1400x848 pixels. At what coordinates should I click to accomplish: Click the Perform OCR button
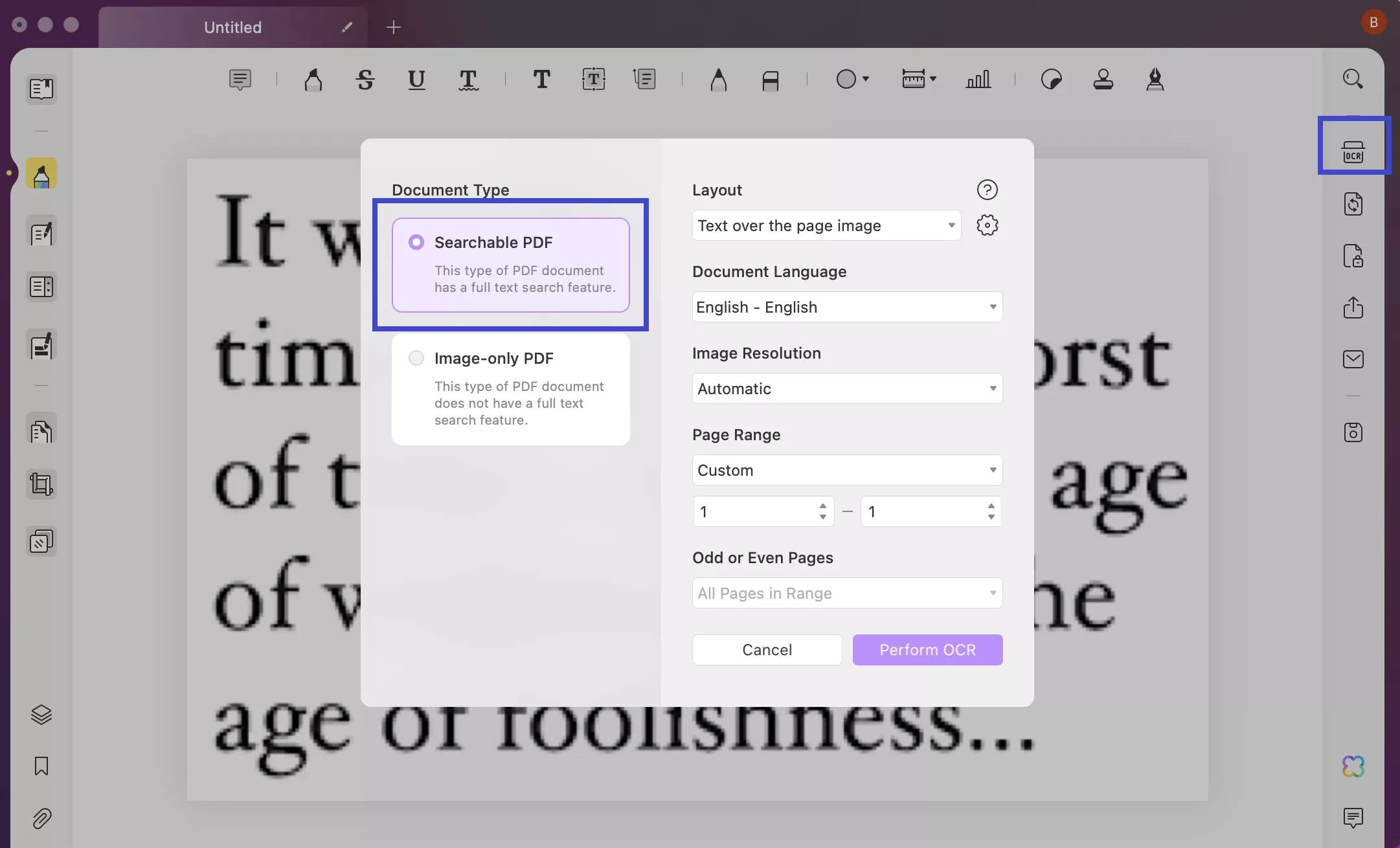927,650
